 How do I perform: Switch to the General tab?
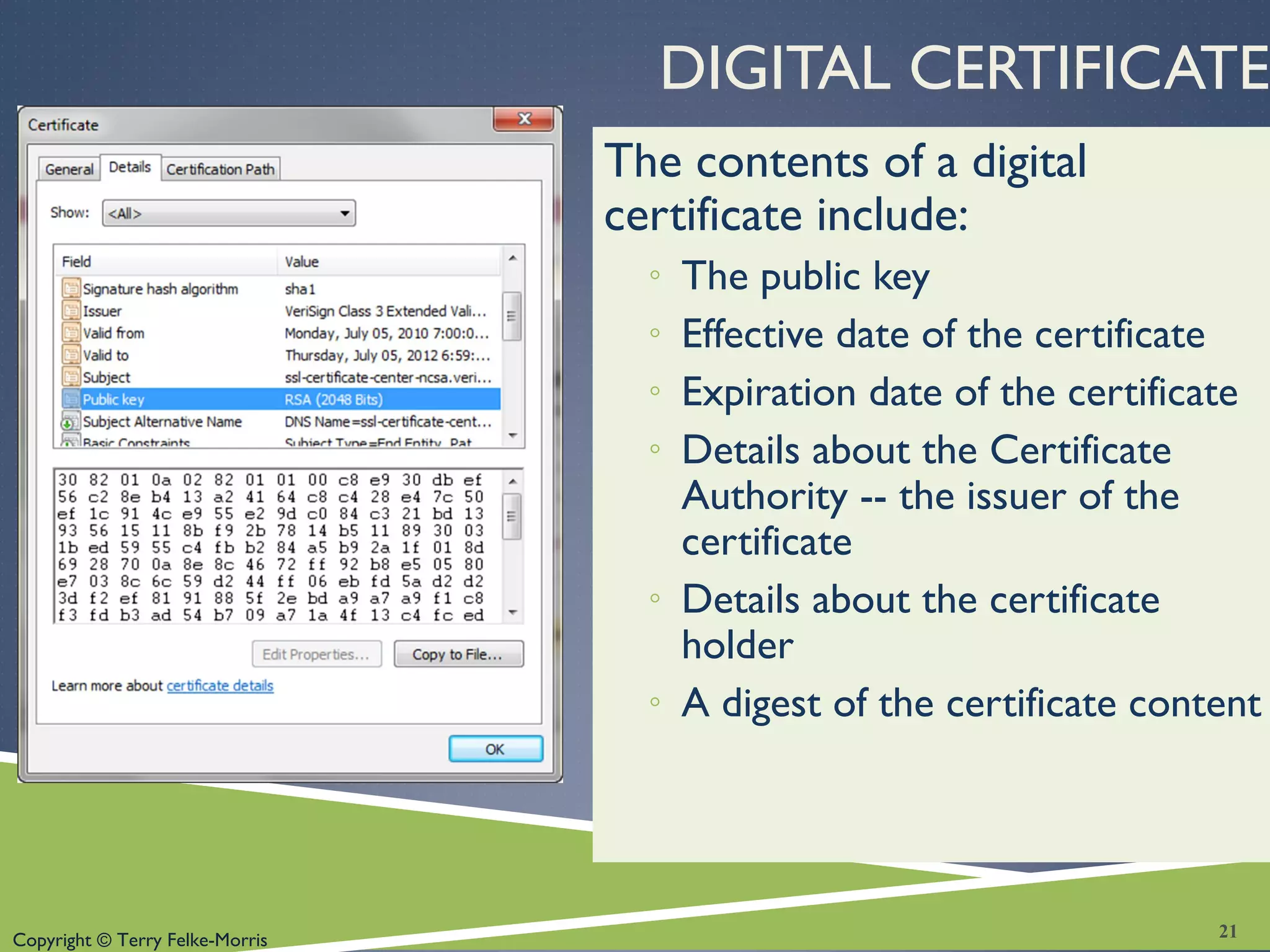coord(69,169)
